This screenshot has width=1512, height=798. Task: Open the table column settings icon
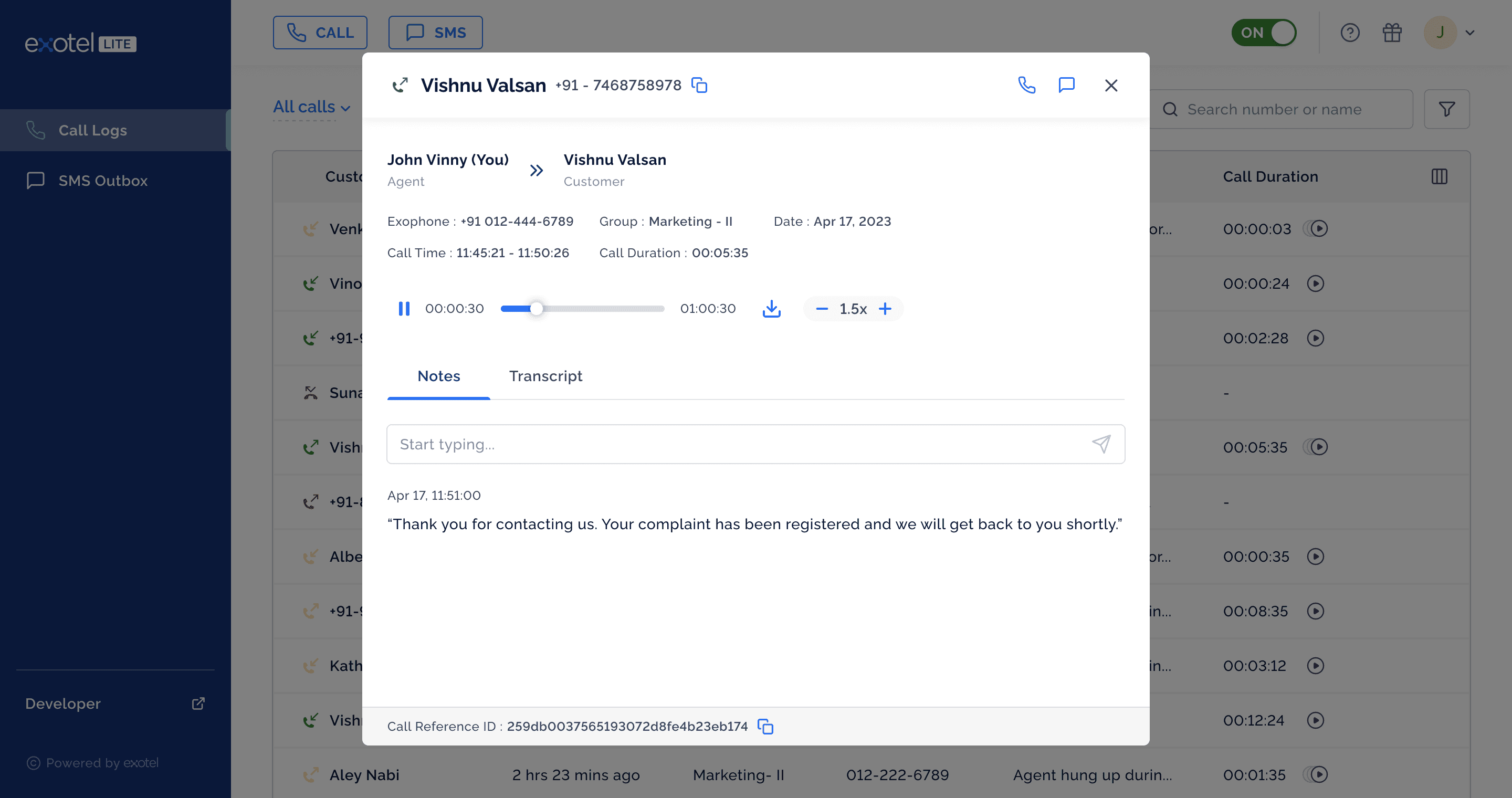(1439, 176)
